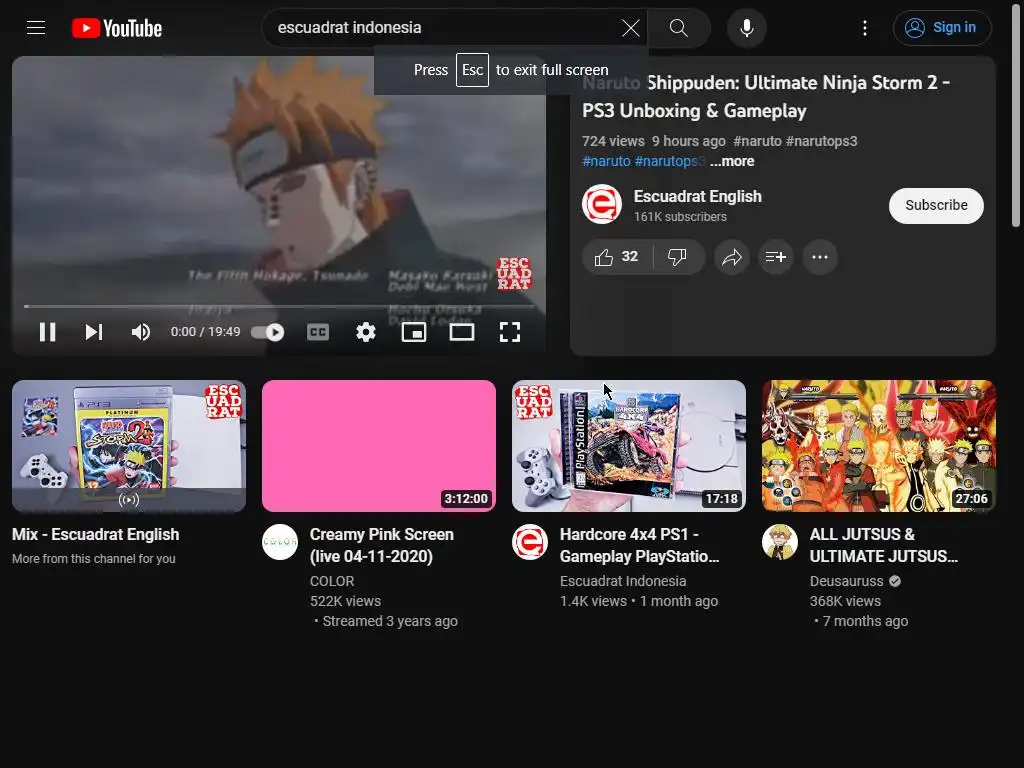This screenshot has width=1024, height=768.
Task: Switch to theater mode
Action: [462, 332]
